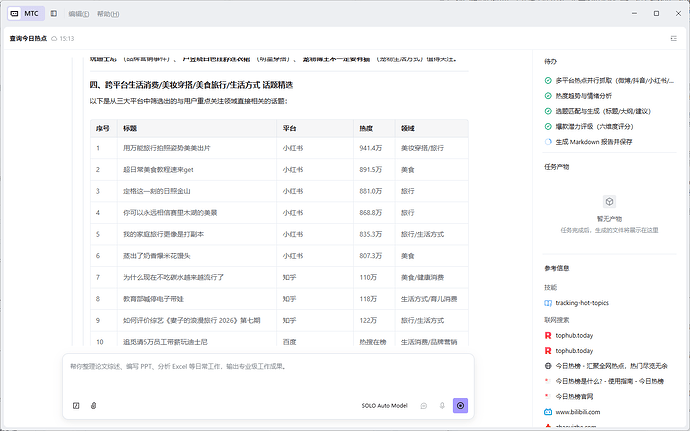The width and height of the screenshot is (690, 431).
Task: Maximize the MTC window
Action: (x=656, y=14)
